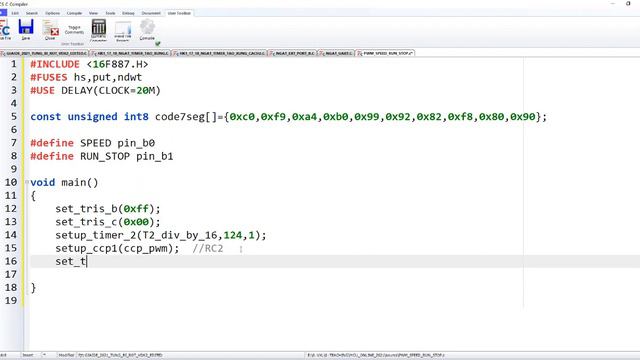Switch to the NGAT_EXT_PORT_B.C file tab
This screenshot has height=360, width=640.
point(292,53)
